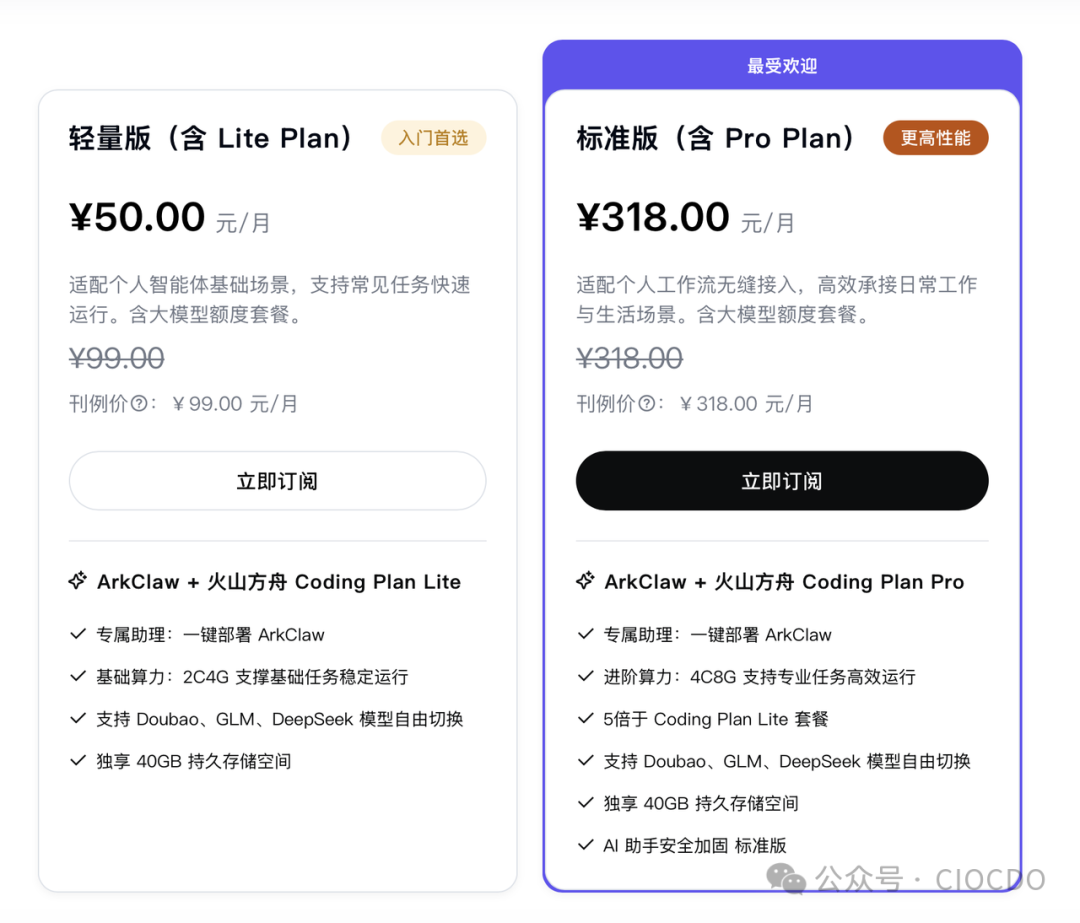Subscribe to the 轻量版 Lite Plan
This screenshot has width=1080, height=923.
(277, 481)
